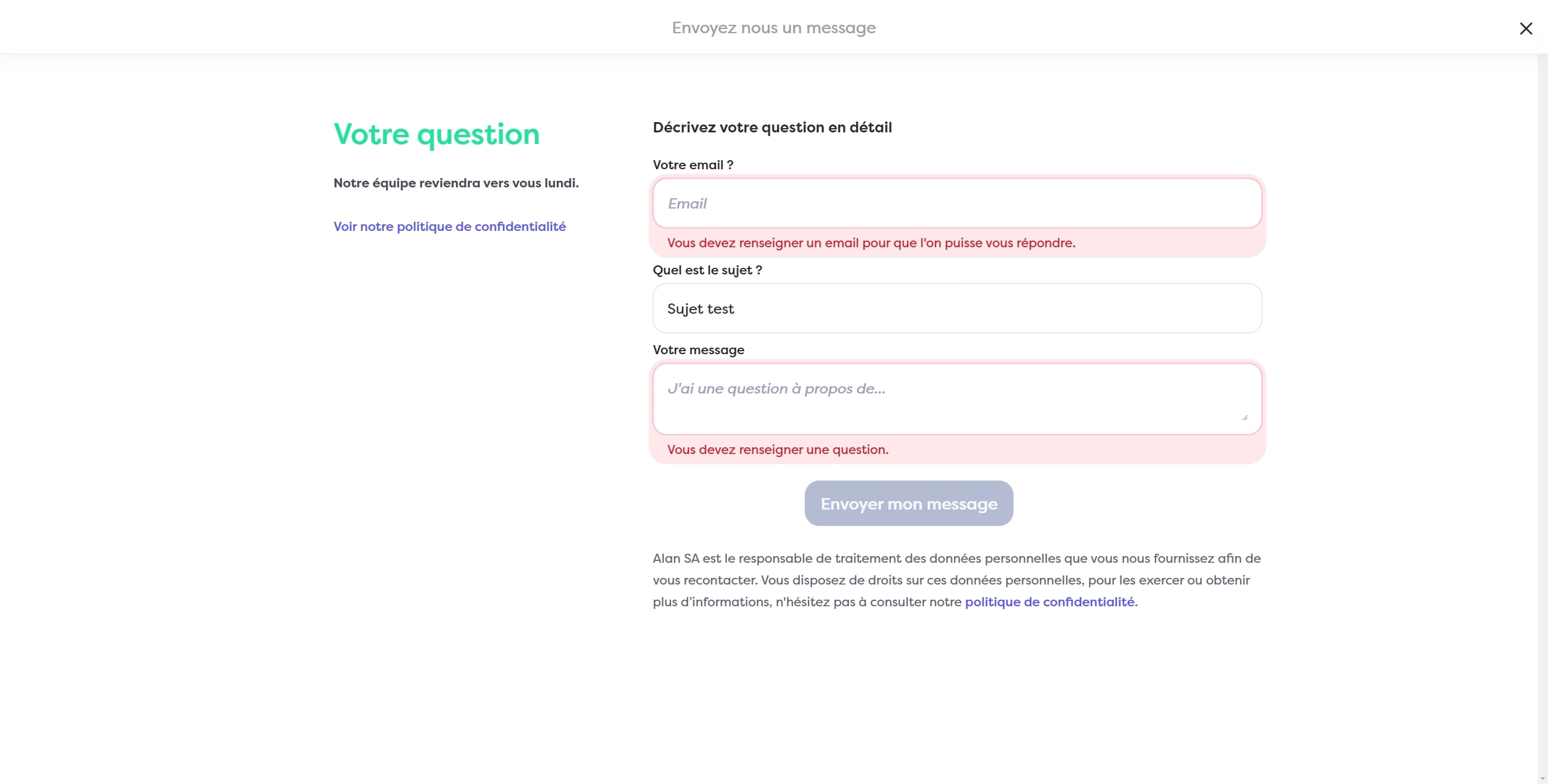
Task: Click "Décrivez votre question en détail" heading
Action: 772,128
